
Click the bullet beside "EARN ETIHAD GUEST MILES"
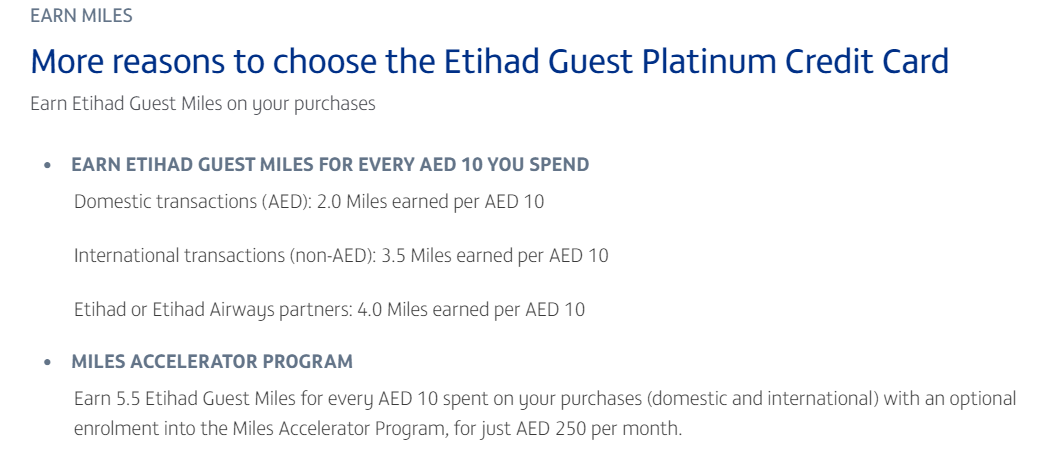point(47,165)
